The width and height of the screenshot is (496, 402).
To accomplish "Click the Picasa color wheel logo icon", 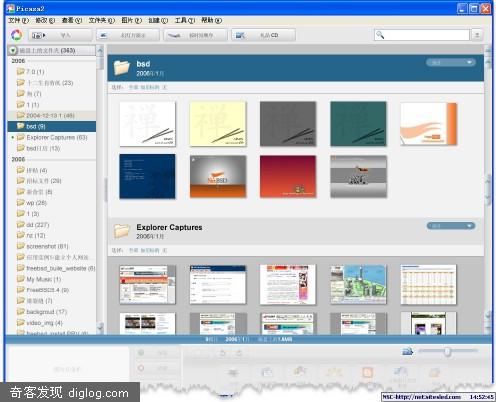I will tap(16, 35).
